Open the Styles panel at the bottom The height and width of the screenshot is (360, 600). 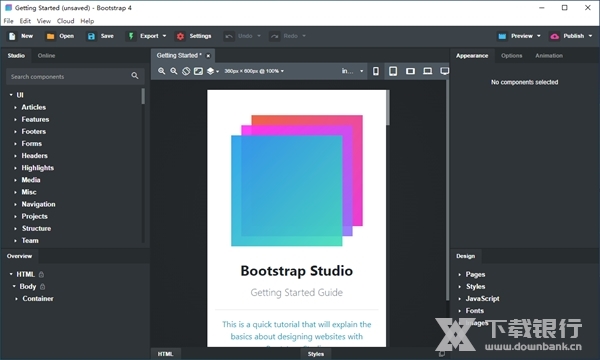point(316,354)
